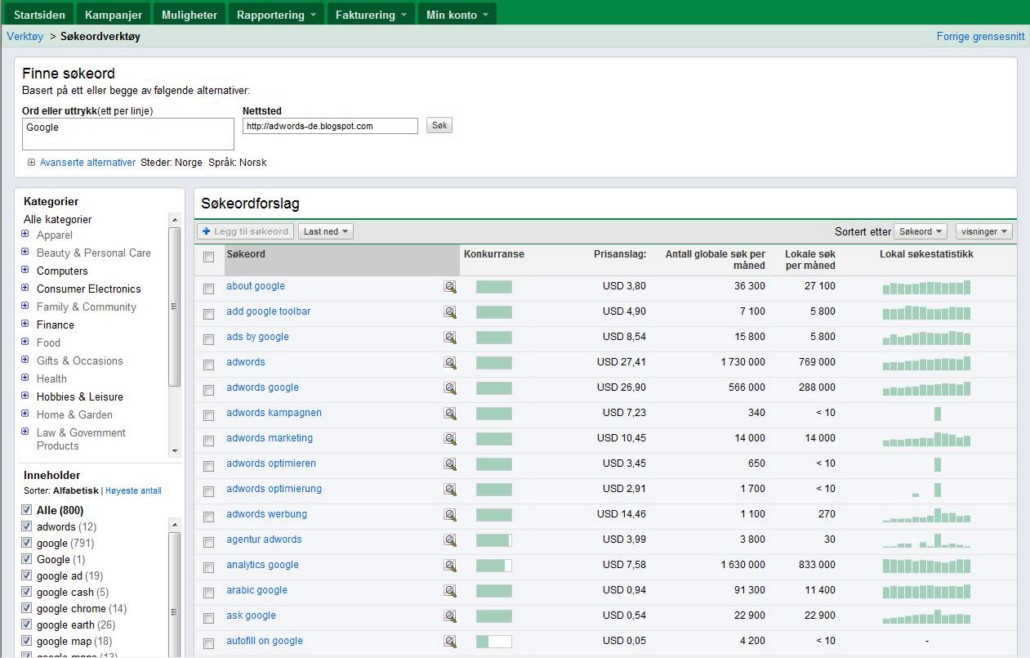This screenshot has height=658, width=1030.
Task: Click magnifier icon in the 'adwords' row
Action: [x=450, y=362]
